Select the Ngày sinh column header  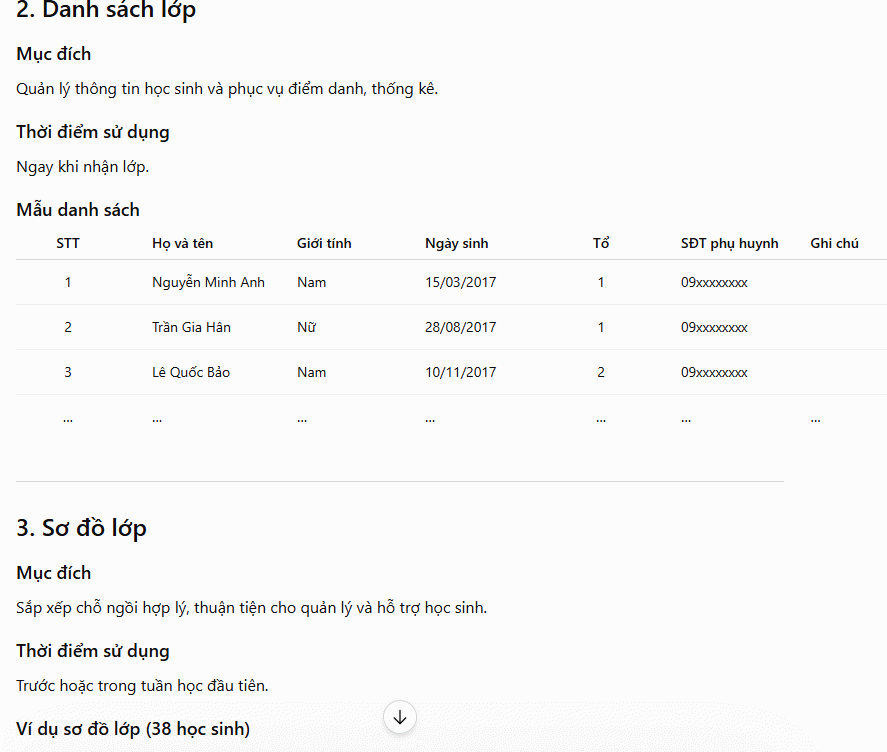pyautogui.click(x=457, y=243)
